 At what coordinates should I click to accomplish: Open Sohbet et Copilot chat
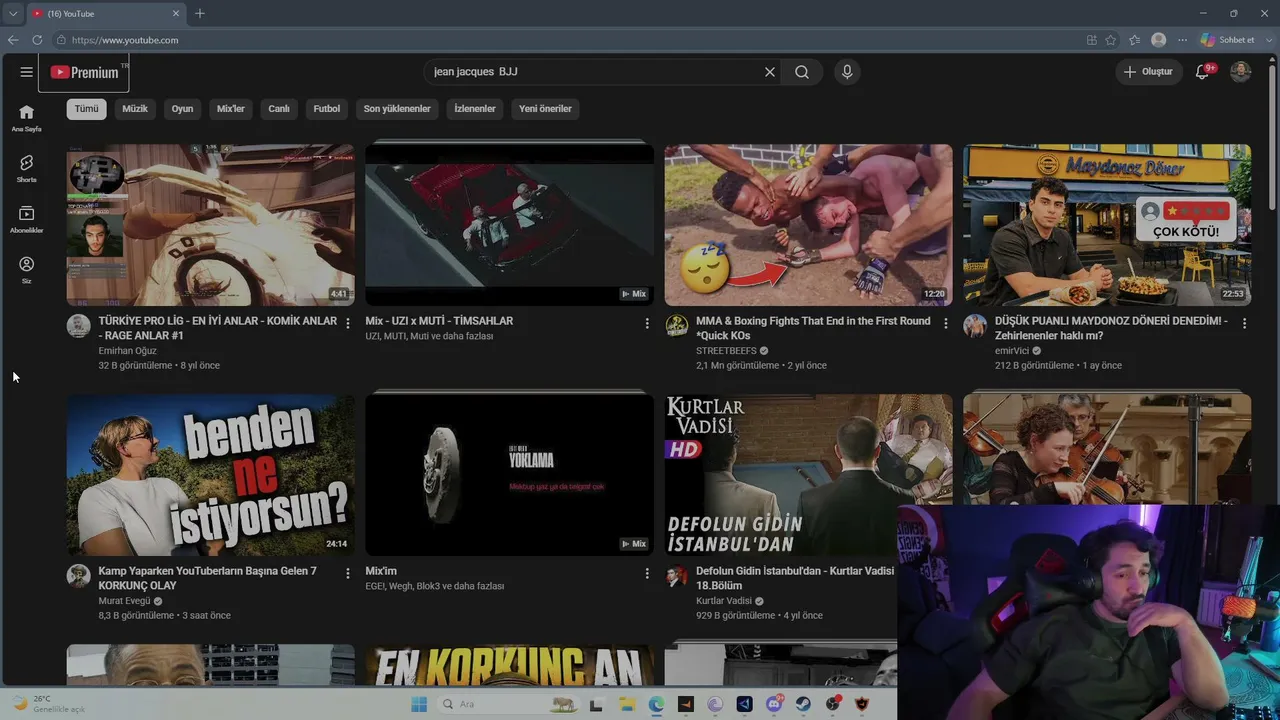pos(1228,40)
